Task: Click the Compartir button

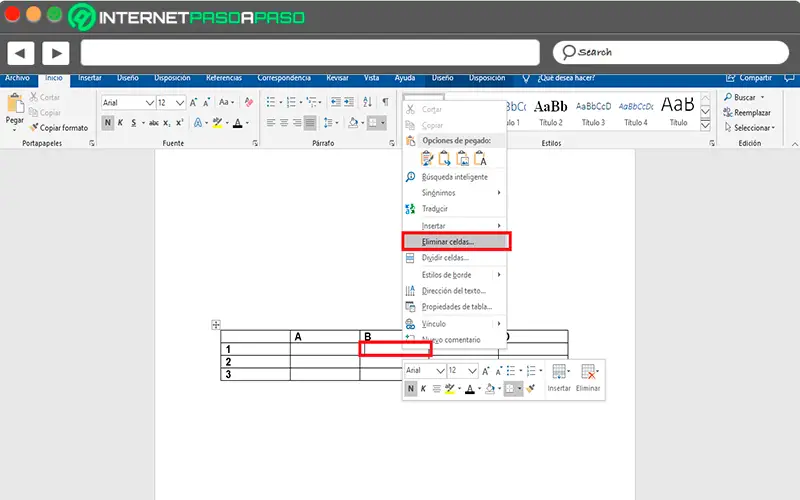Action: point(749,78)
